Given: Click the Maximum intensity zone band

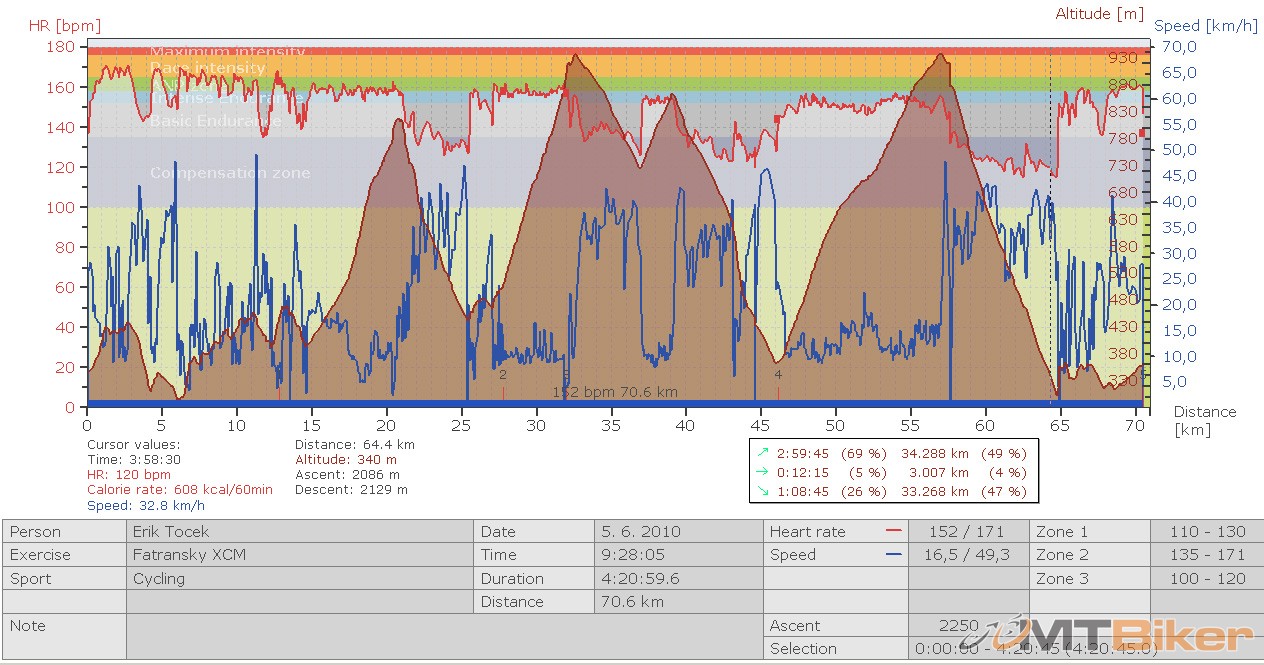Looking at the screenshot, I should (600, 50).
